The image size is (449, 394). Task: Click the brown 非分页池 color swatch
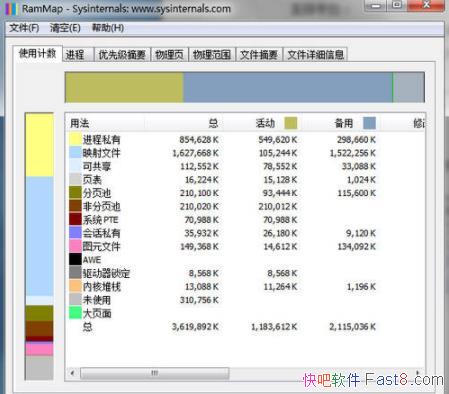click(x=75, y=206)
